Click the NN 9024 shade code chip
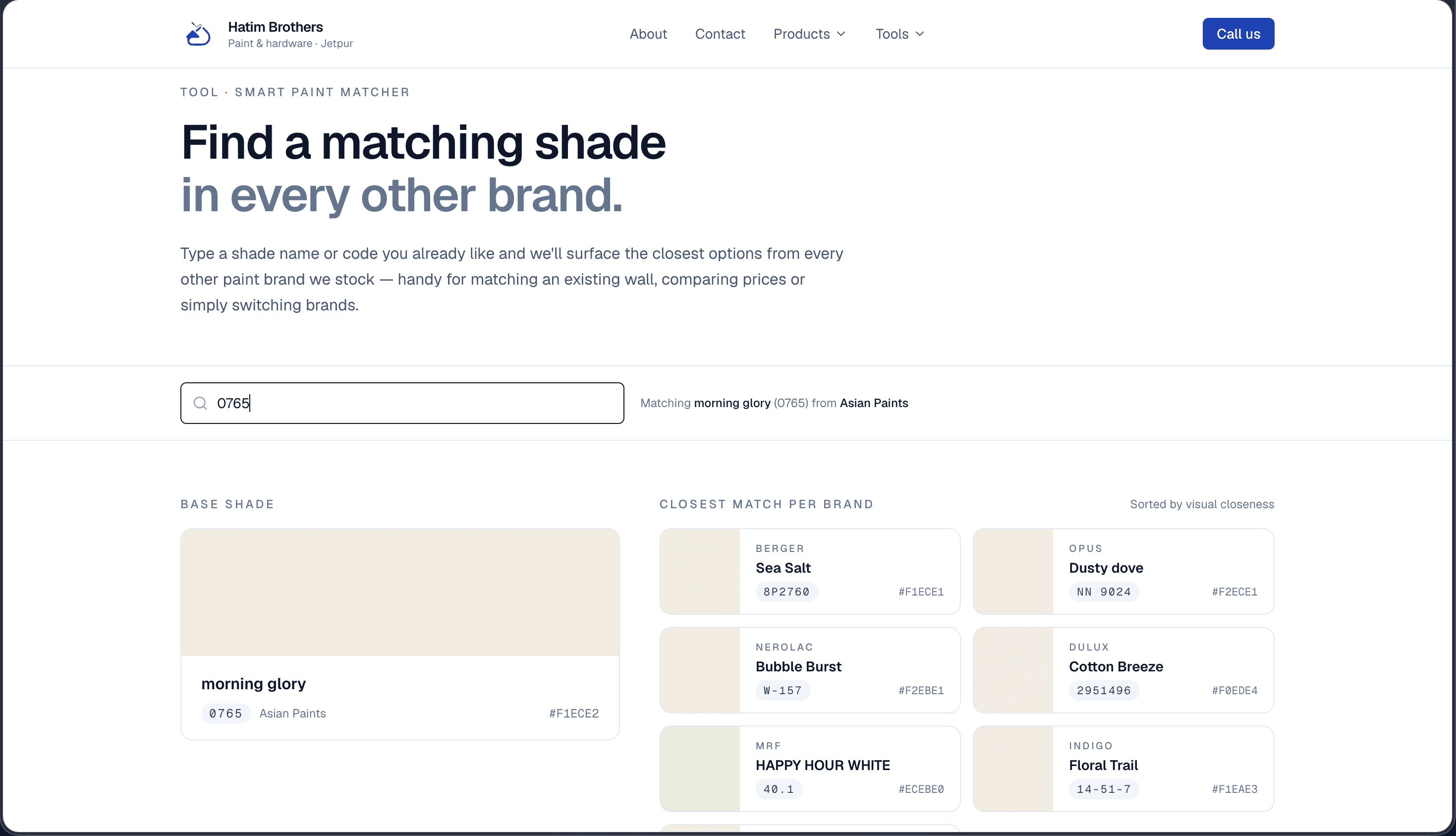 coord(1104,592)
